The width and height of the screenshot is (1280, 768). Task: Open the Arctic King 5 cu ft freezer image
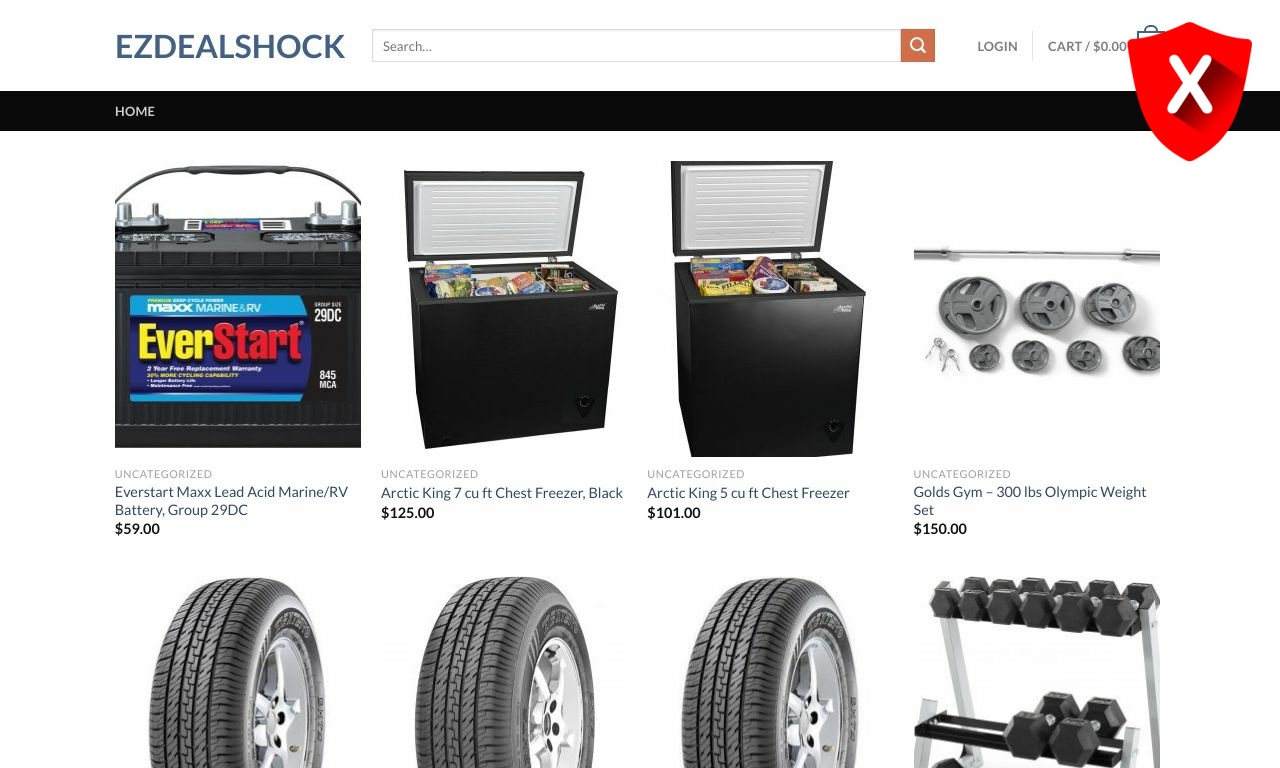tap(770, 309)
